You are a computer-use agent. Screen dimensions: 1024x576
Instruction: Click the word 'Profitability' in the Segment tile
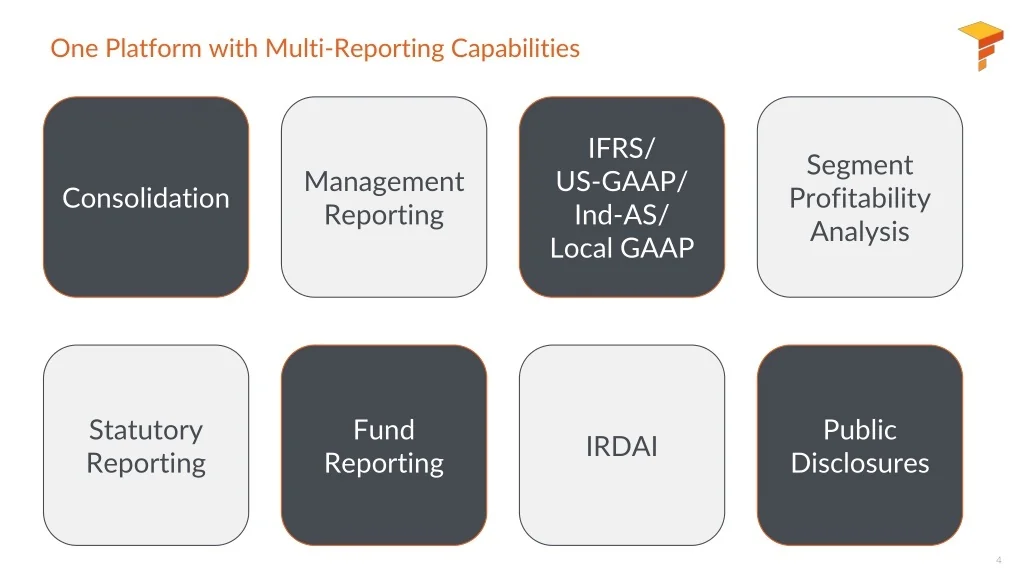click(x=860, y=198)
